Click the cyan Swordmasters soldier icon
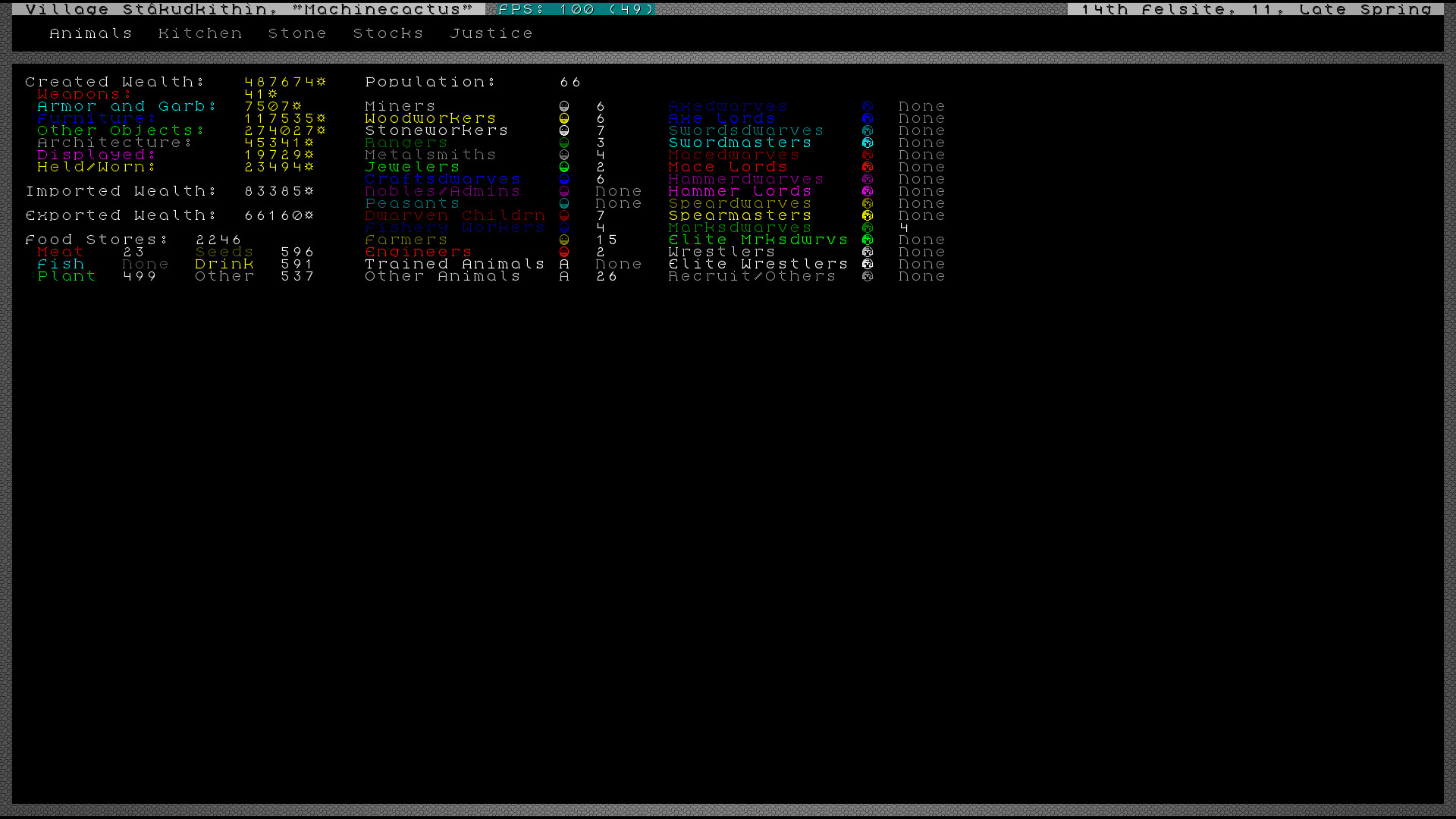Image resolution: width=1456 pixels, height=819 pixels. [x=868, y=143]
